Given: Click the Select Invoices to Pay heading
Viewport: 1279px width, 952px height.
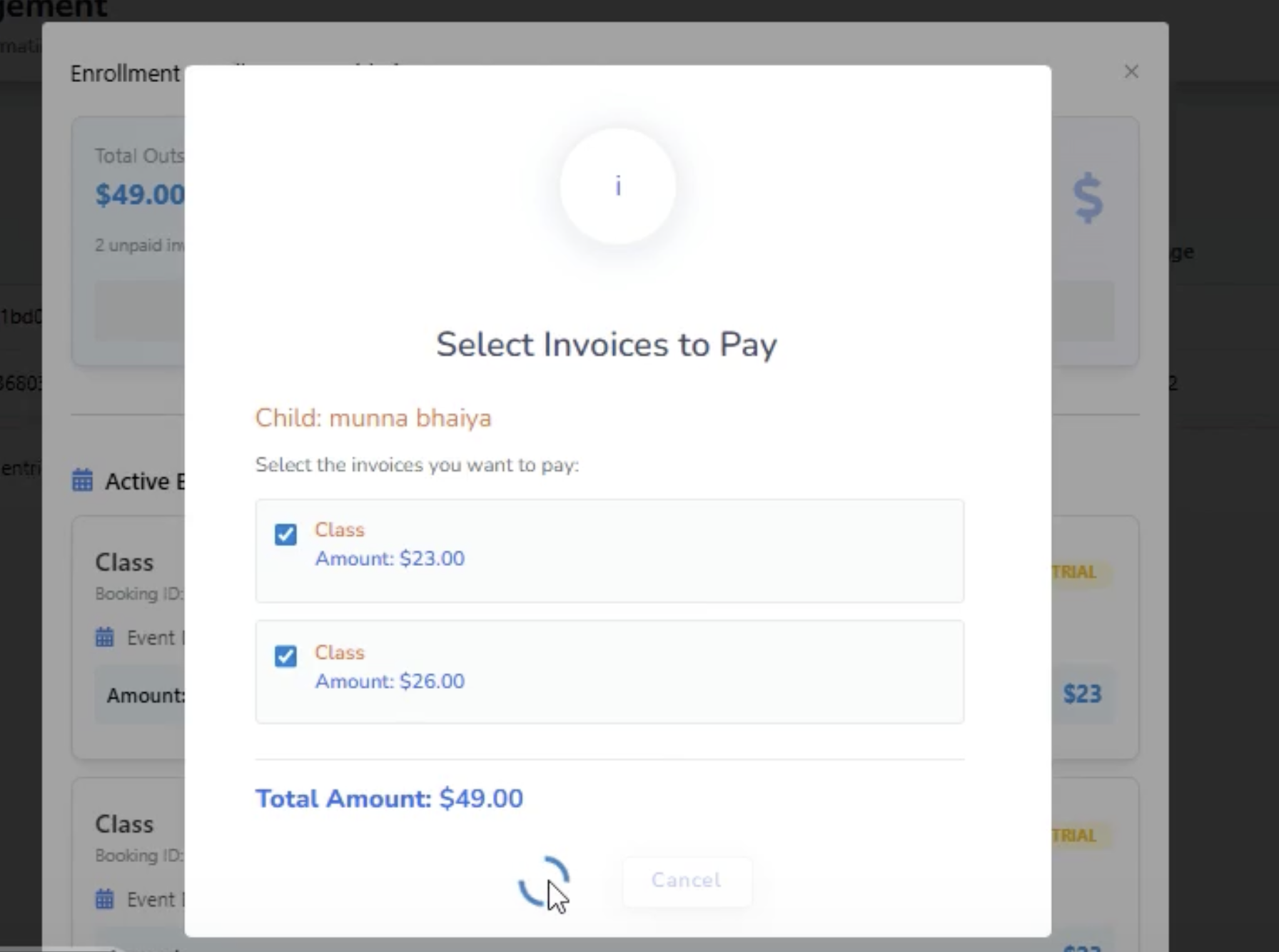Looking at the screenshot, I should click(x=607, y=345).
